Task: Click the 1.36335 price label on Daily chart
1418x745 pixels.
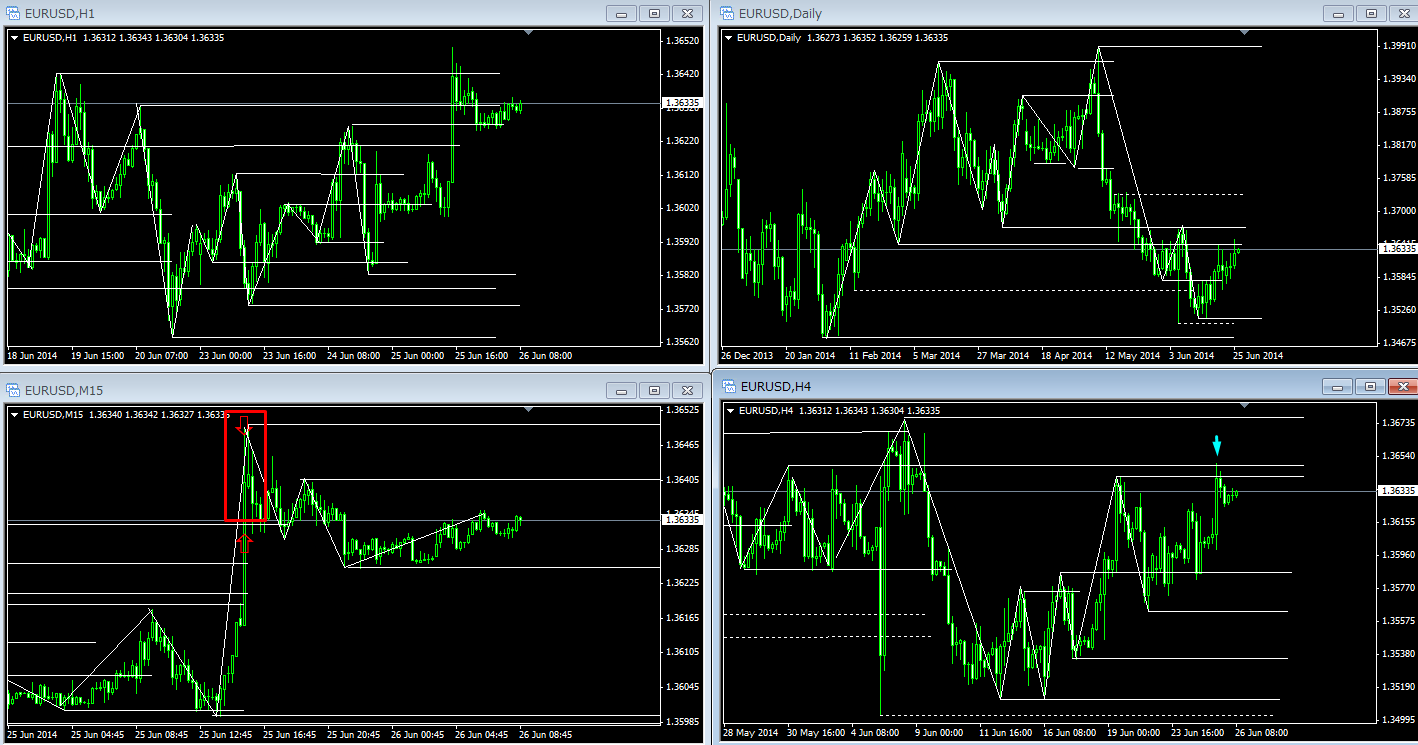Action: pyautogui.click(x=1392, y=248)
